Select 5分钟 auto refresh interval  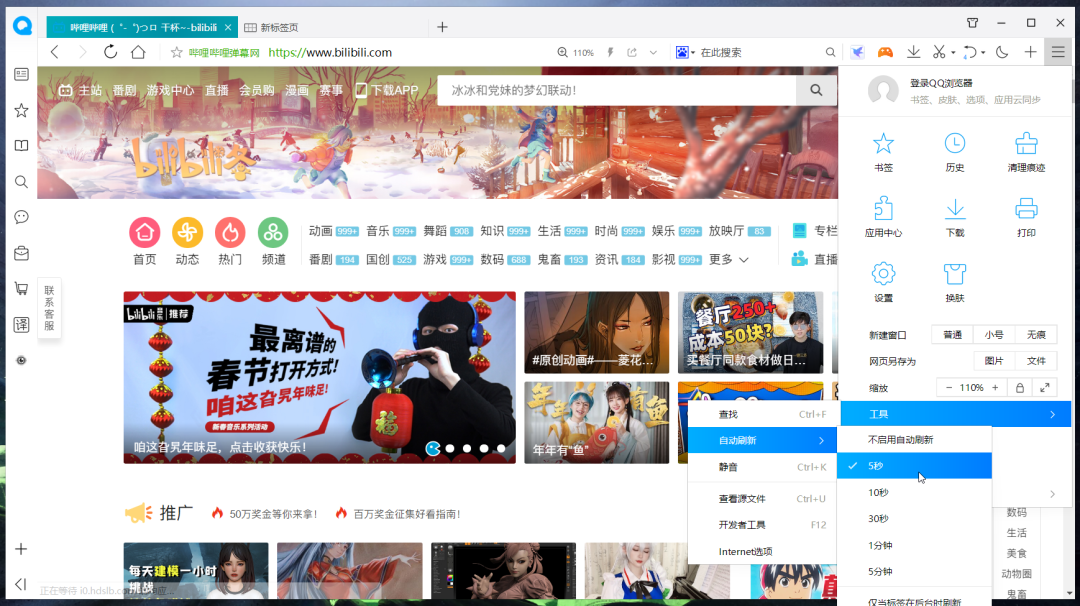[x=915, y=572]
